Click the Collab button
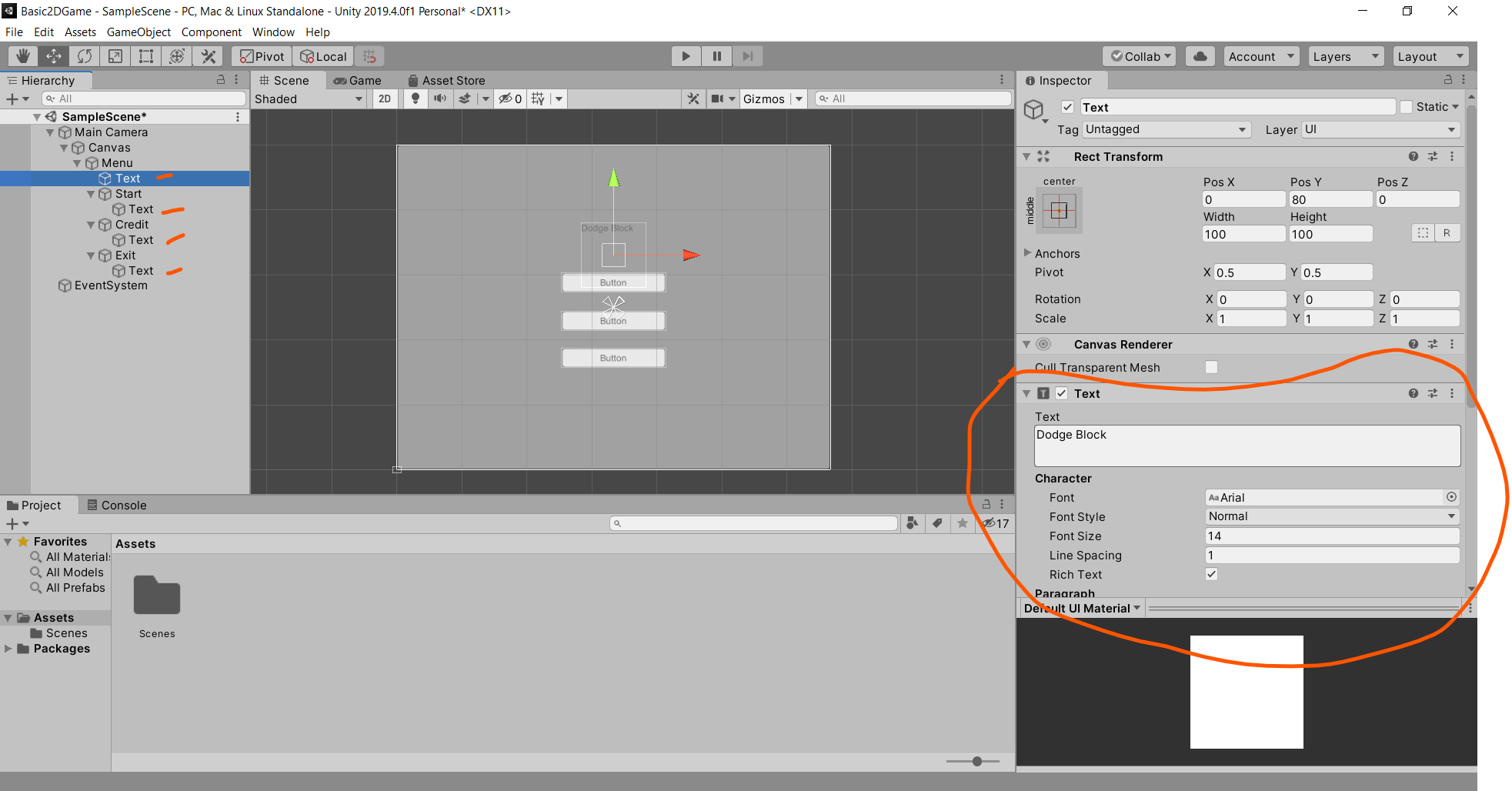This screenshot has height=791, width=1512. tap(1141, 56)
